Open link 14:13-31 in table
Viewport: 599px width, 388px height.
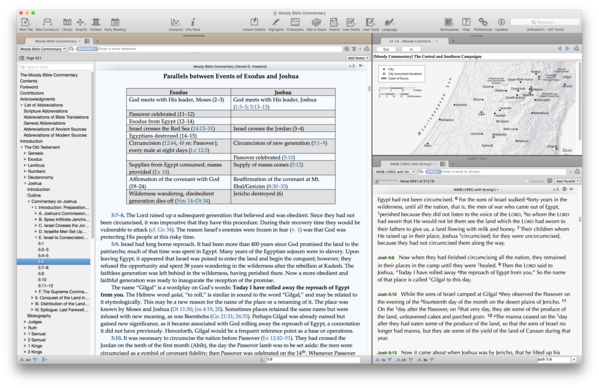(202, 129)
